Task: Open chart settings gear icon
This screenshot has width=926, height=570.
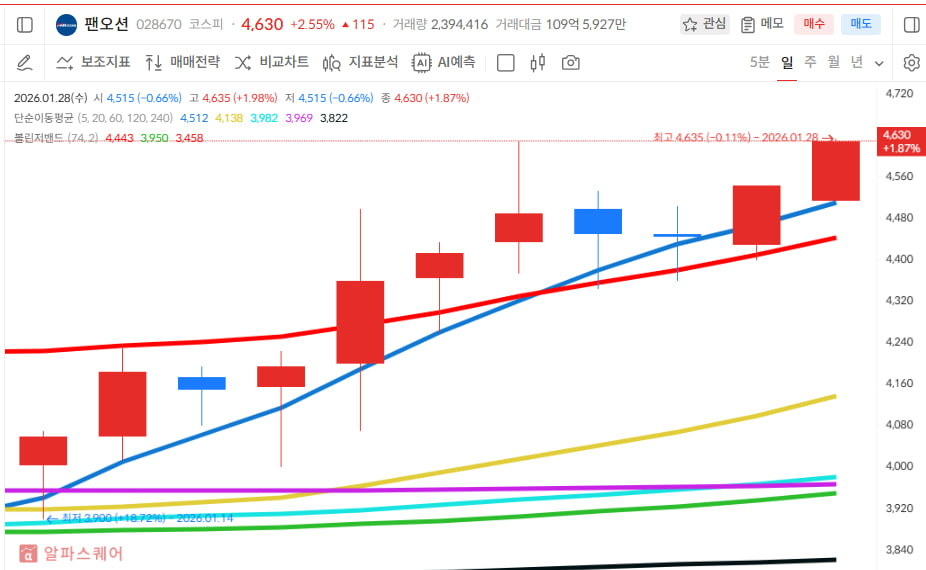Action: coord(911,63)
